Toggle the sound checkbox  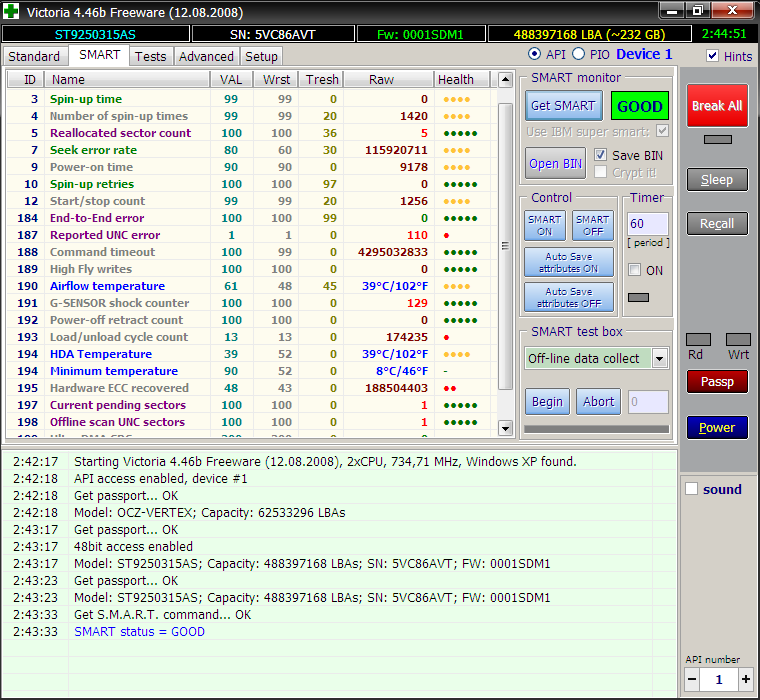(691, 489)
